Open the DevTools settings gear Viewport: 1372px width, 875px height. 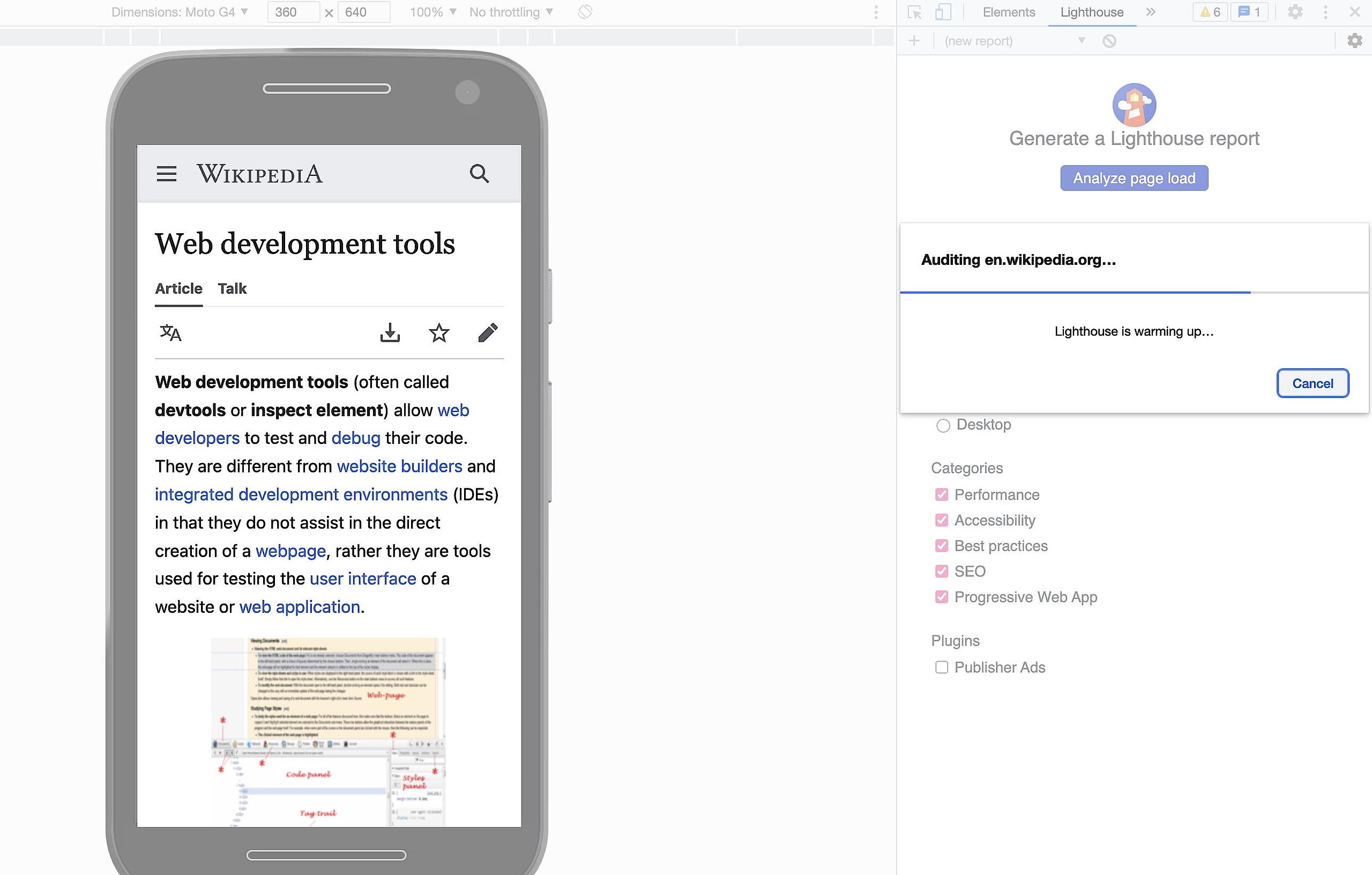coord(1294,12)
